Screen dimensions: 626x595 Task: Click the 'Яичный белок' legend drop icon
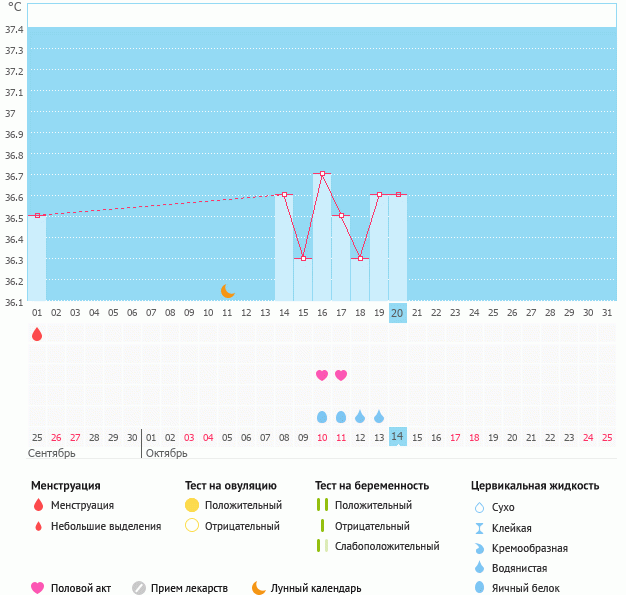click(x=480, y=589)
